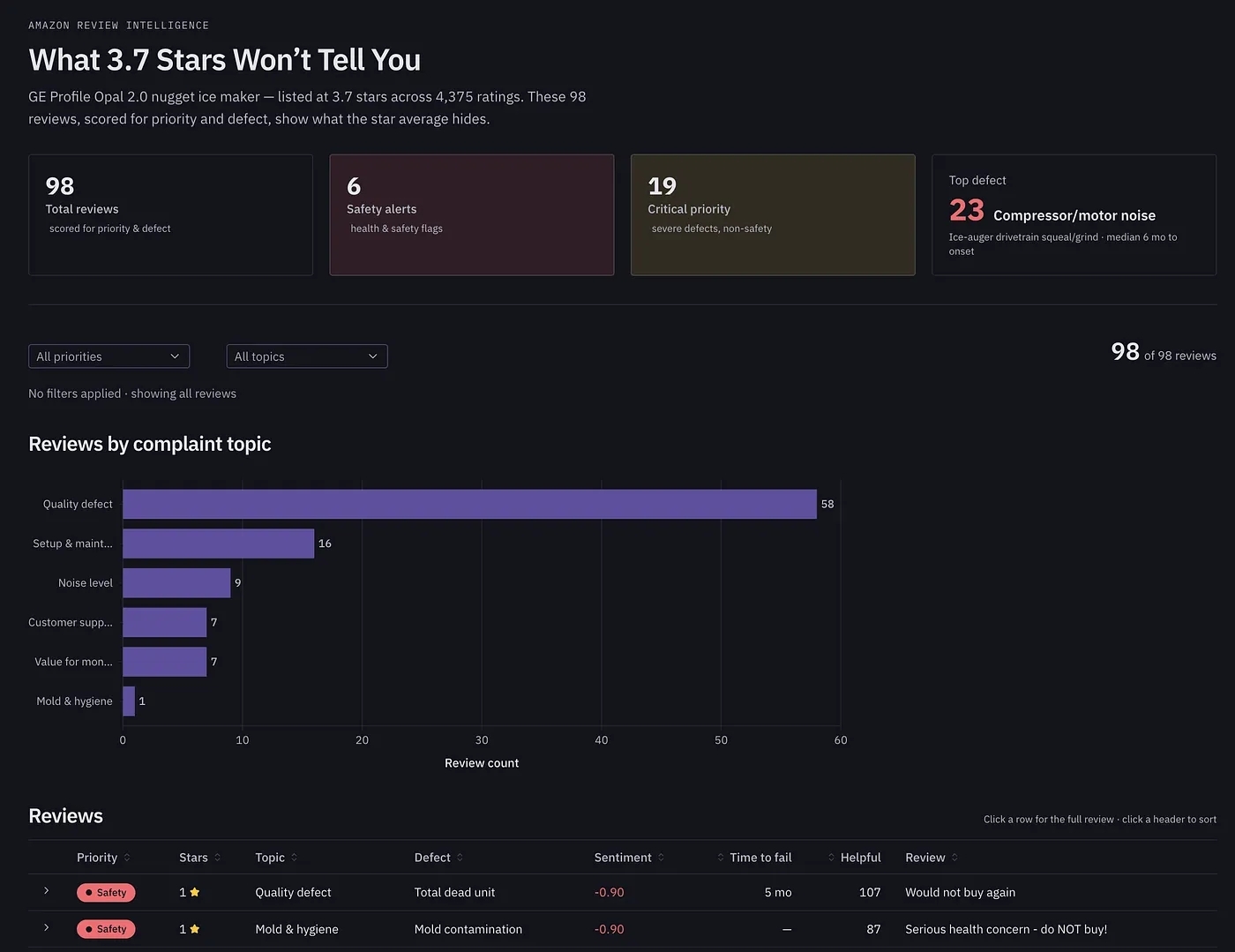
Task: Click the 98 of 98 reviews counter
Action: (x=1164, y=352)
